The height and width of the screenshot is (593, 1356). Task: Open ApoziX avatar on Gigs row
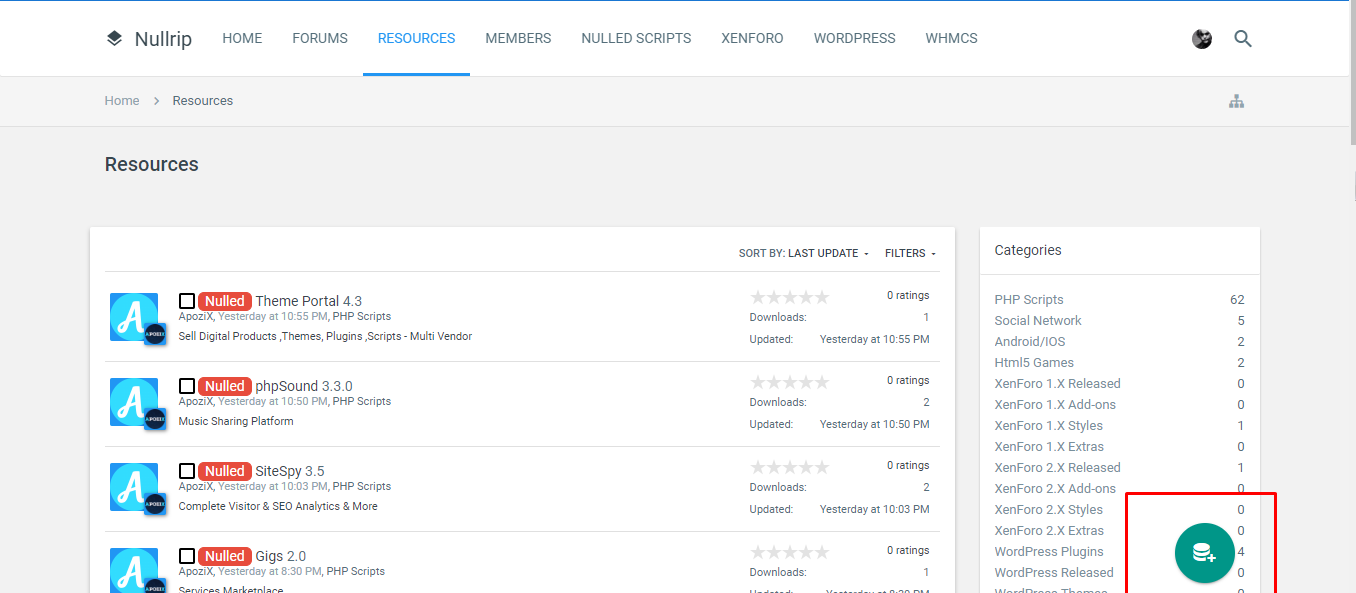[134, 570]
